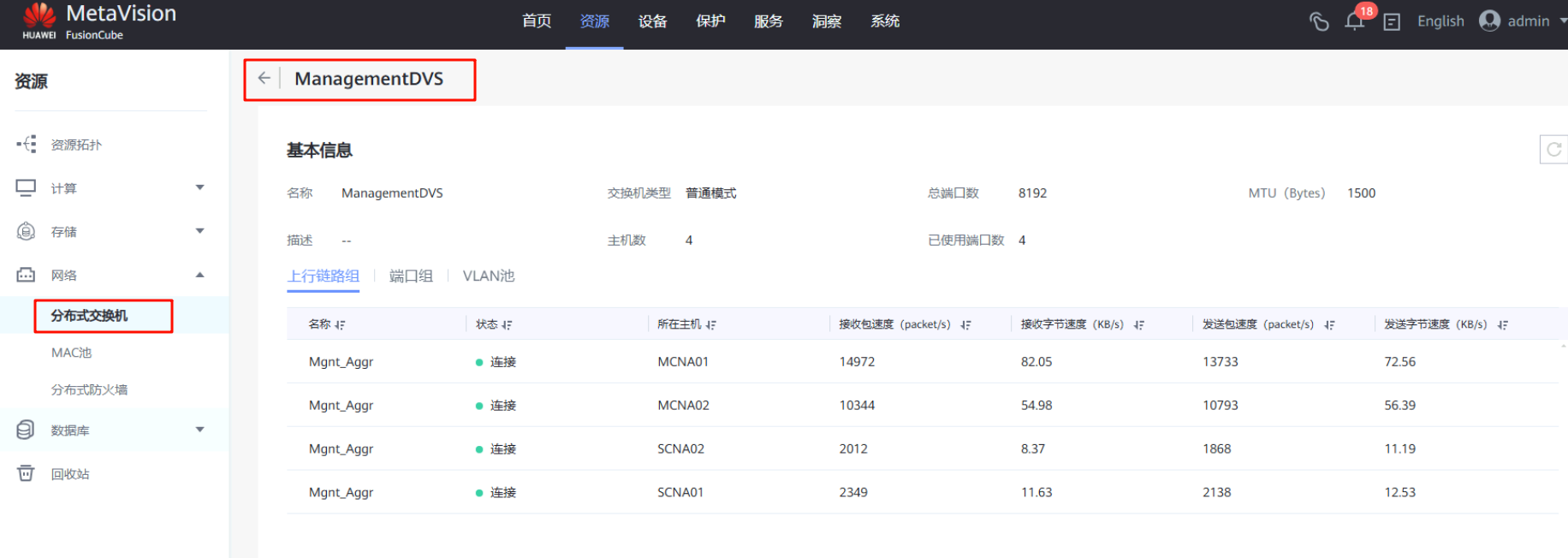This screenshot has height=558, width=1568.
Task: Click the phone support icon in header
Action: coord(1319,21)
